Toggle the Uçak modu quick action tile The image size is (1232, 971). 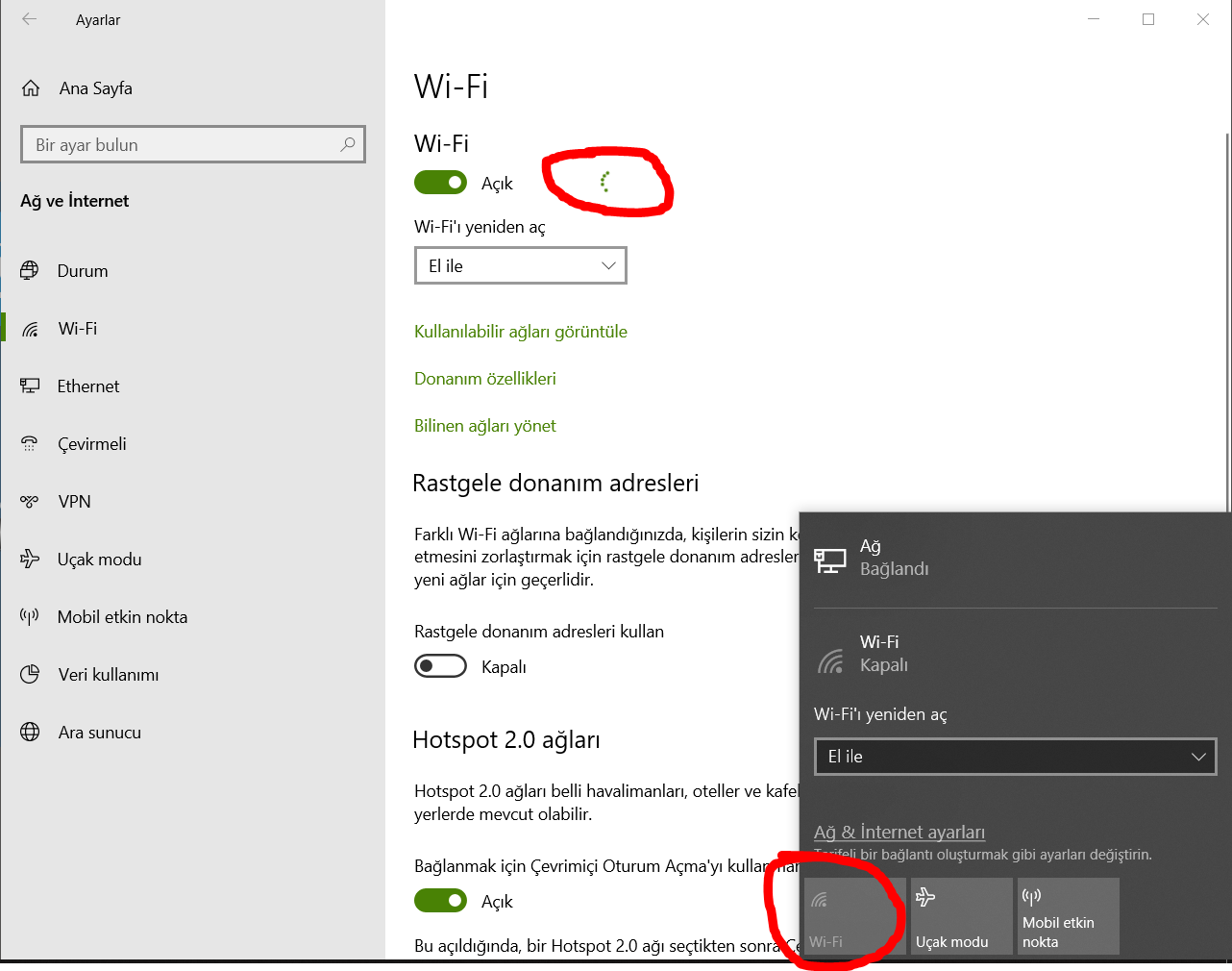962,916
